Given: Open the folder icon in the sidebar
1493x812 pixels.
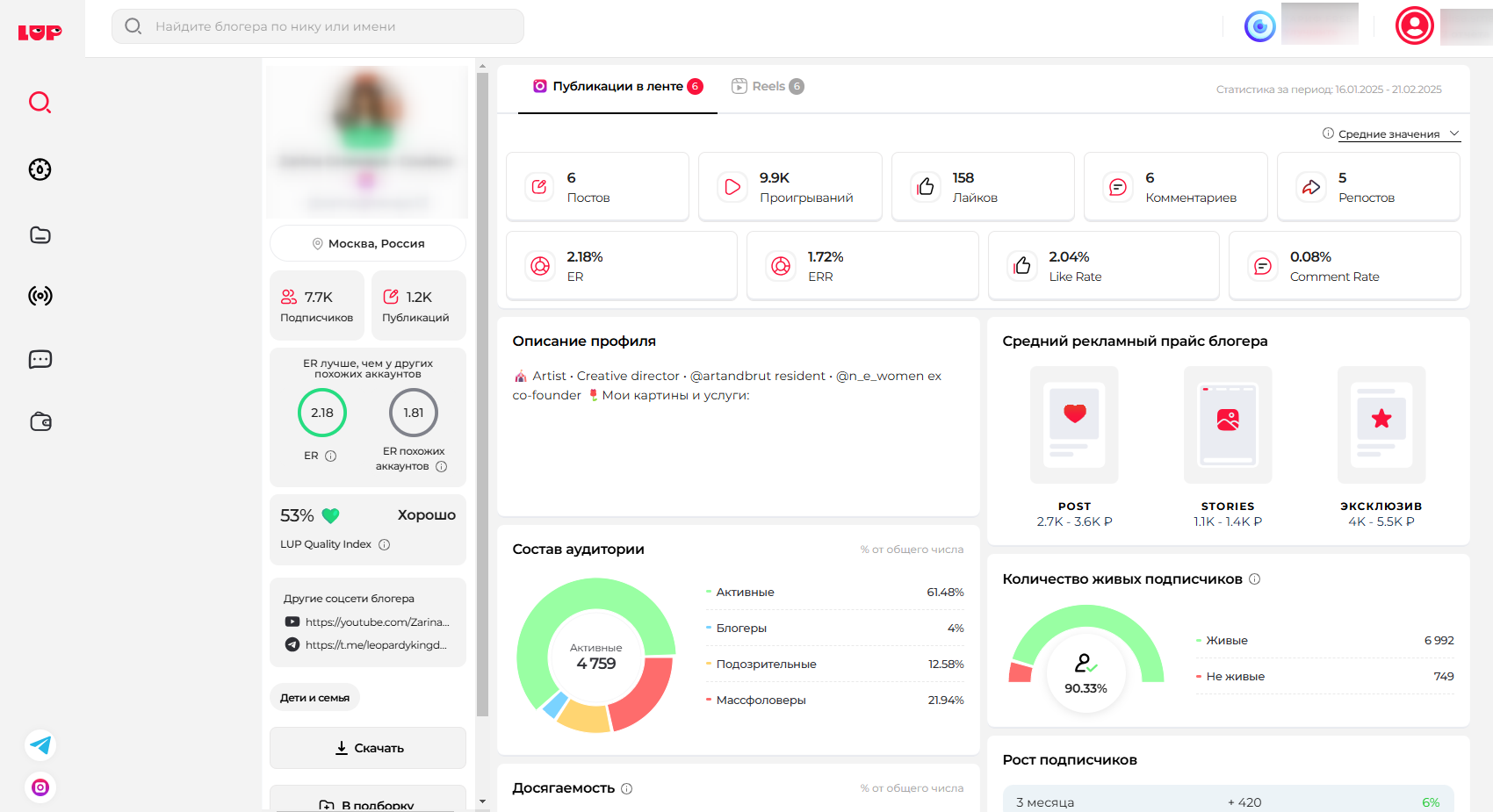Looking at the screenshot, I should point(40,235).
